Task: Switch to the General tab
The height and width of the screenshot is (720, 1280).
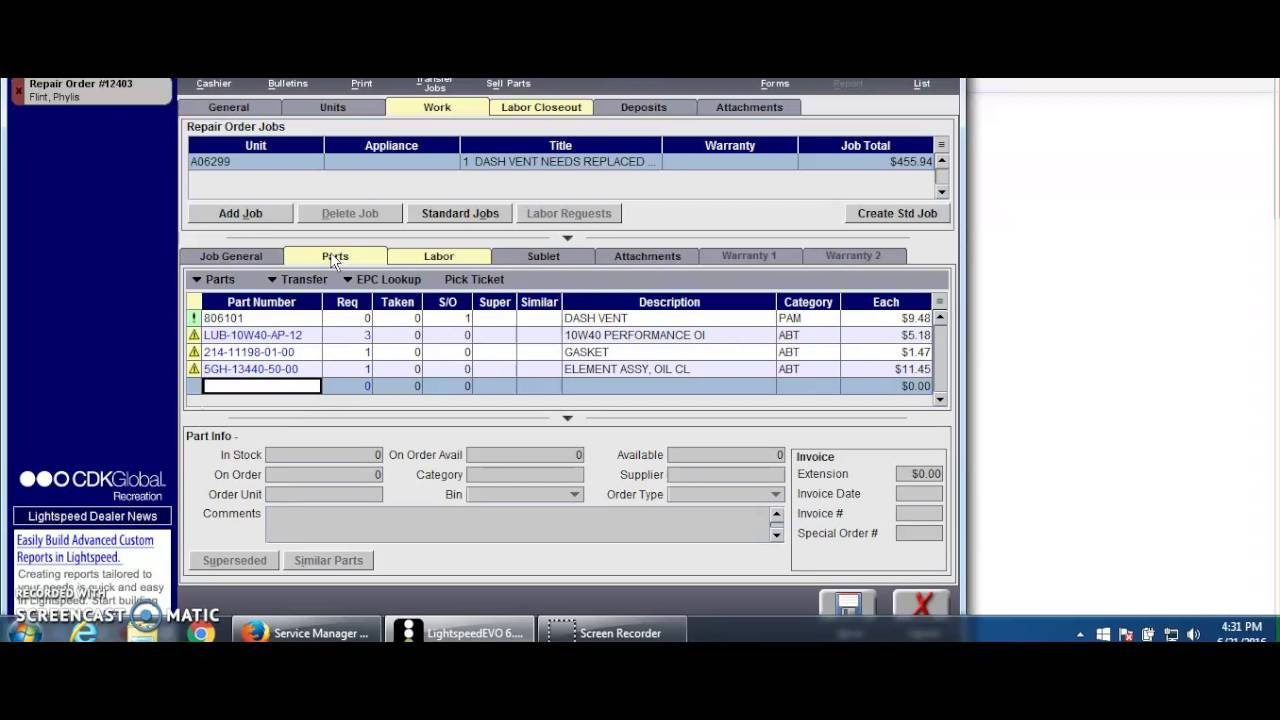Action: point(229,107)
